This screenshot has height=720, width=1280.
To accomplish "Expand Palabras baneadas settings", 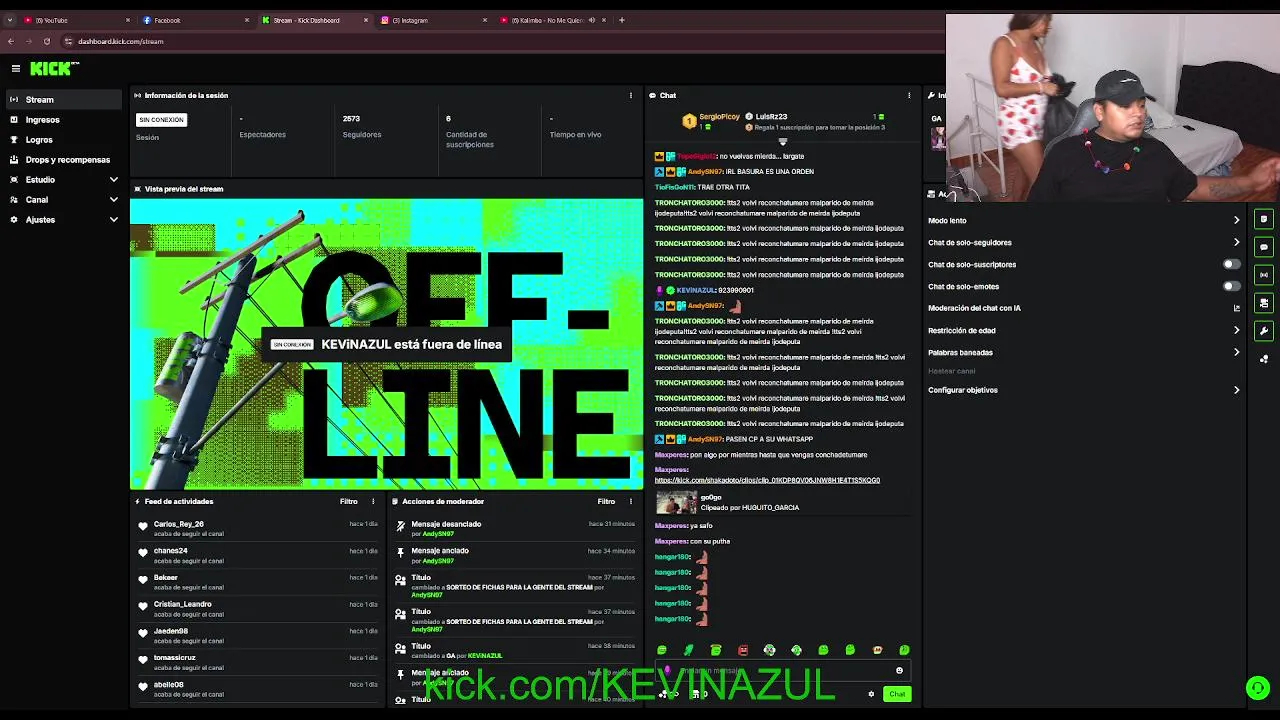I will click(x=1236, y=352).
